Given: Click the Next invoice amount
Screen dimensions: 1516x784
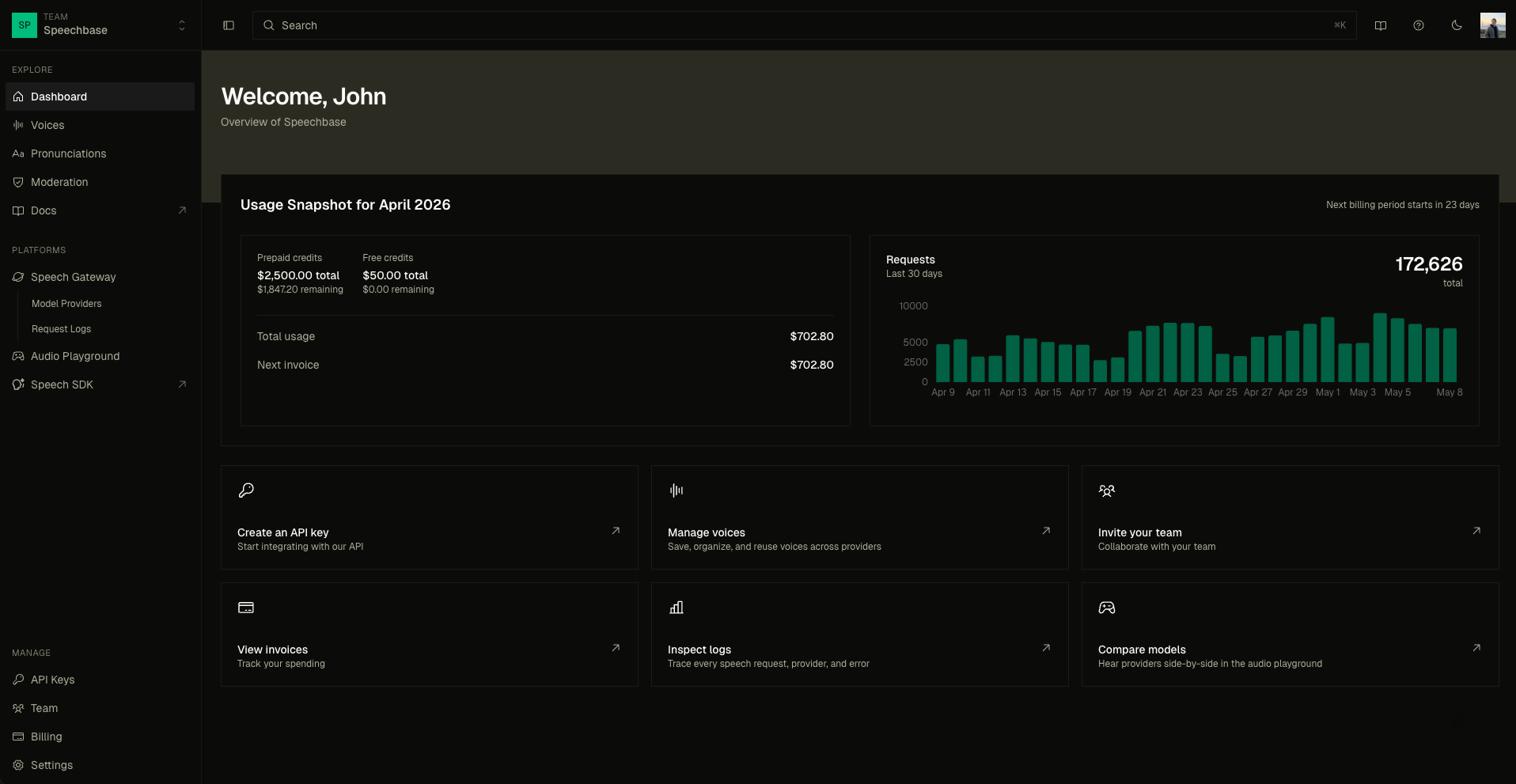Looking at the screenshot, I should point(812,365).
